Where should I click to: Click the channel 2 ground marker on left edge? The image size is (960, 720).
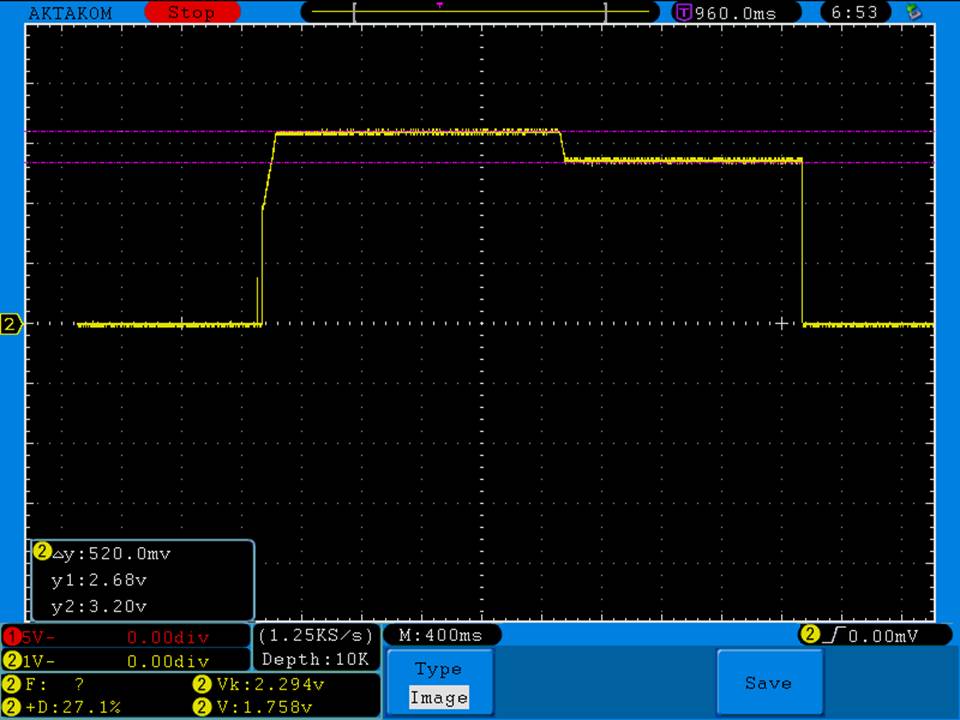coord(11,324)
